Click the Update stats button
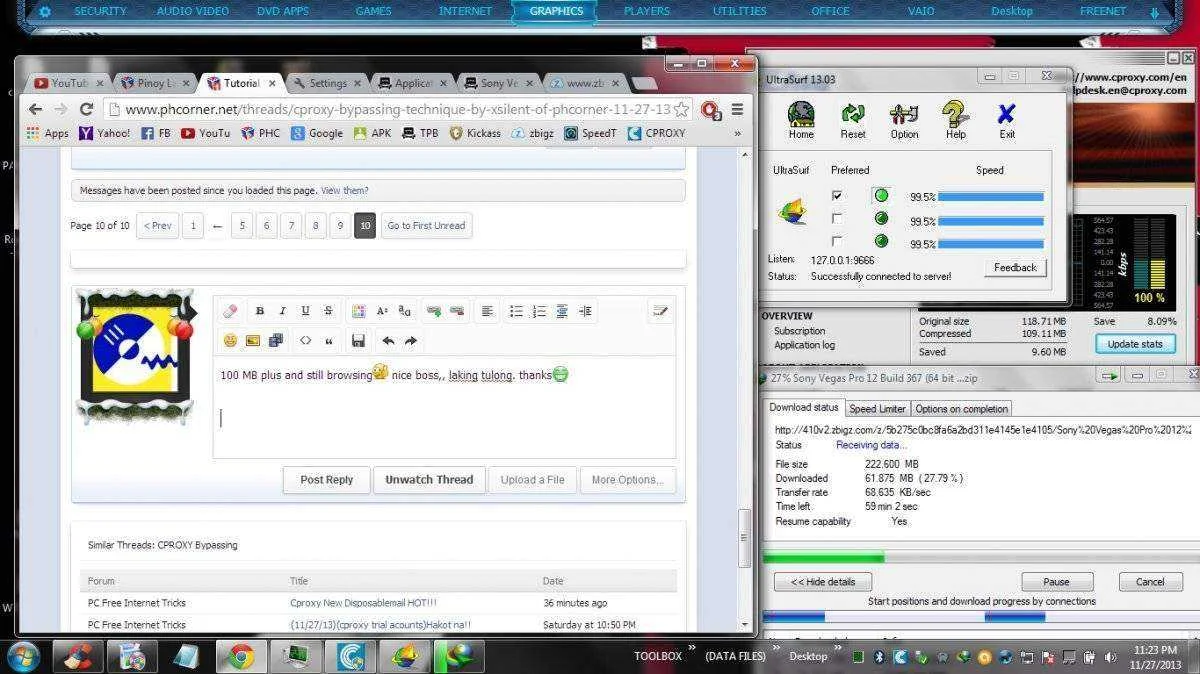The height and width of the screenshot is (674, 1200). point(1135,344)
